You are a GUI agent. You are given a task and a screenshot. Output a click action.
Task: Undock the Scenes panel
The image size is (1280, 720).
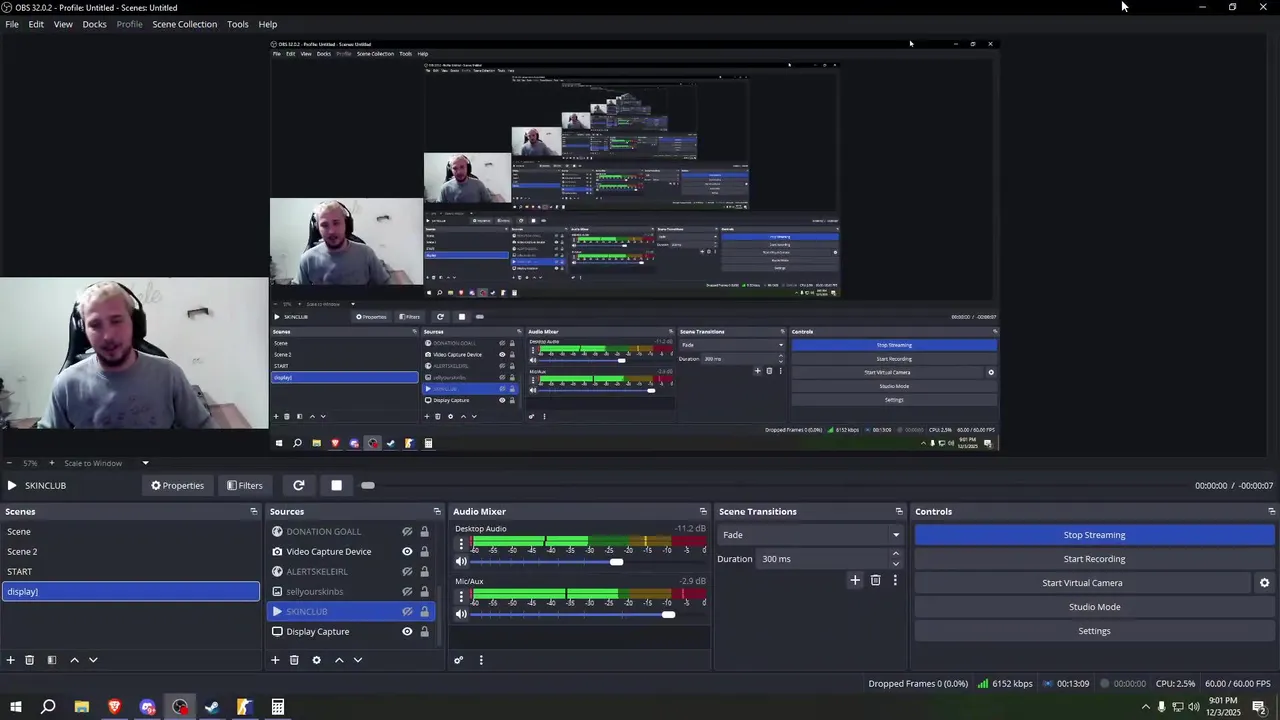(x=254, y=511)
